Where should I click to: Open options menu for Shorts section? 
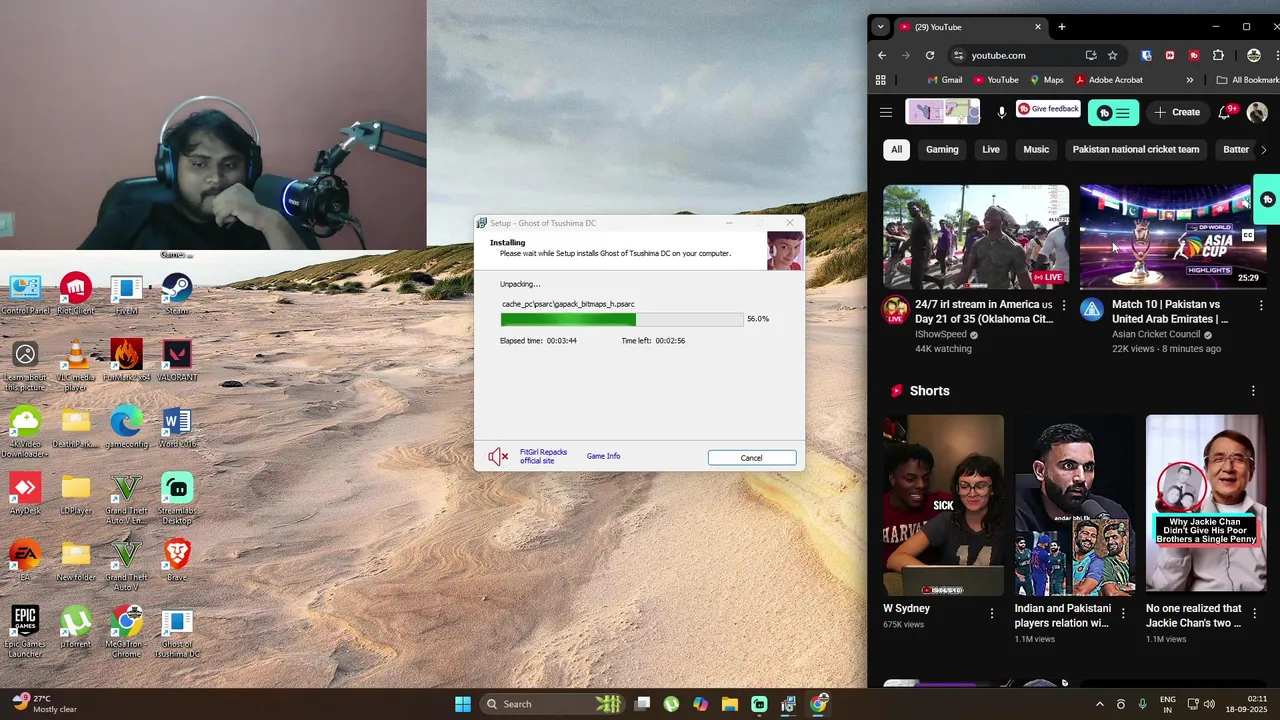click(1253, 391)
